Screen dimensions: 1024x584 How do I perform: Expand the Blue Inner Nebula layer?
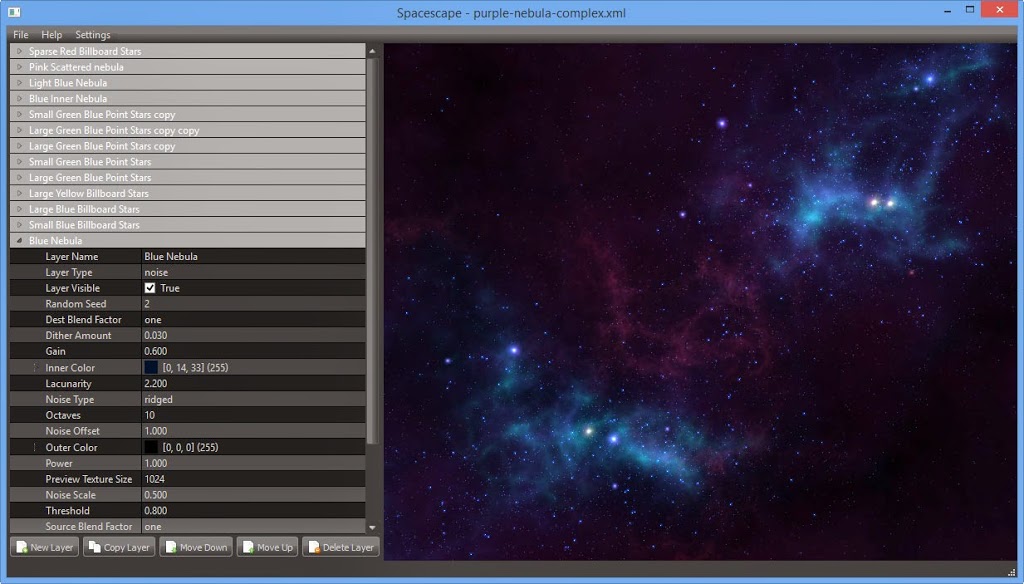(x=19, y=99)
